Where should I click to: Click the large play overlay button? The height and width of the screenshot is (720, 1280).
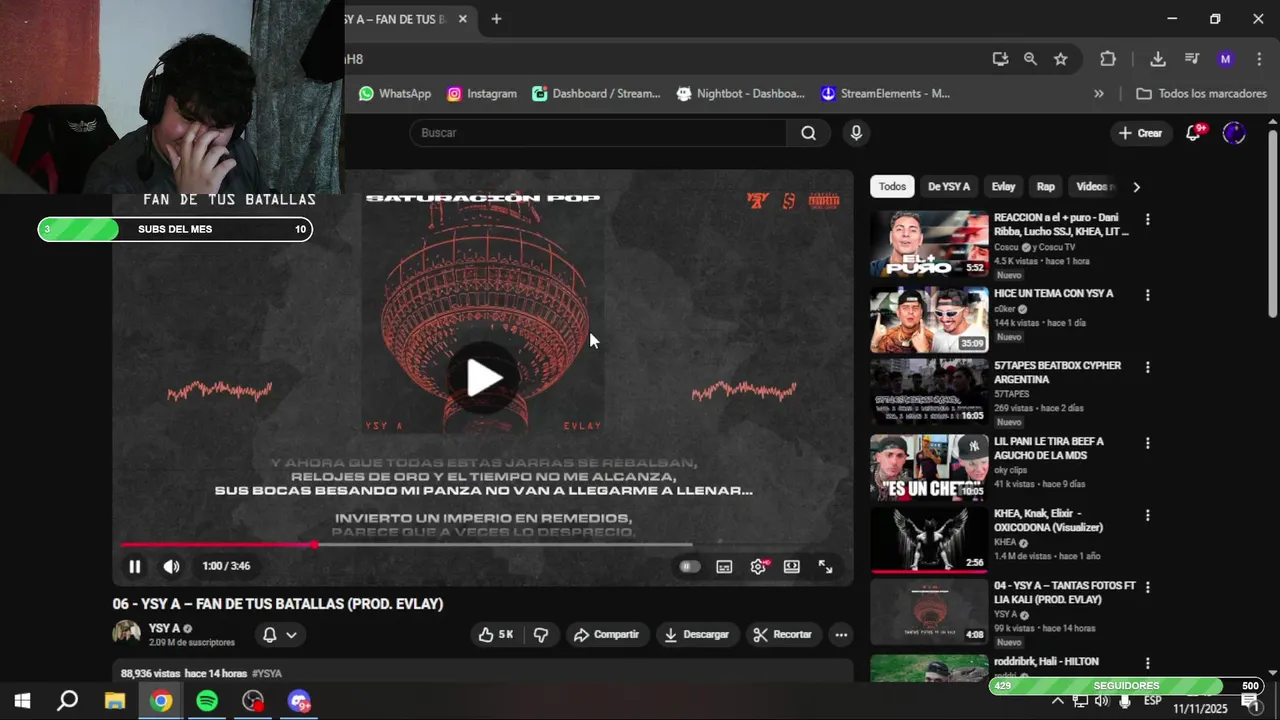pyautogui.click(x=484, y=378)
